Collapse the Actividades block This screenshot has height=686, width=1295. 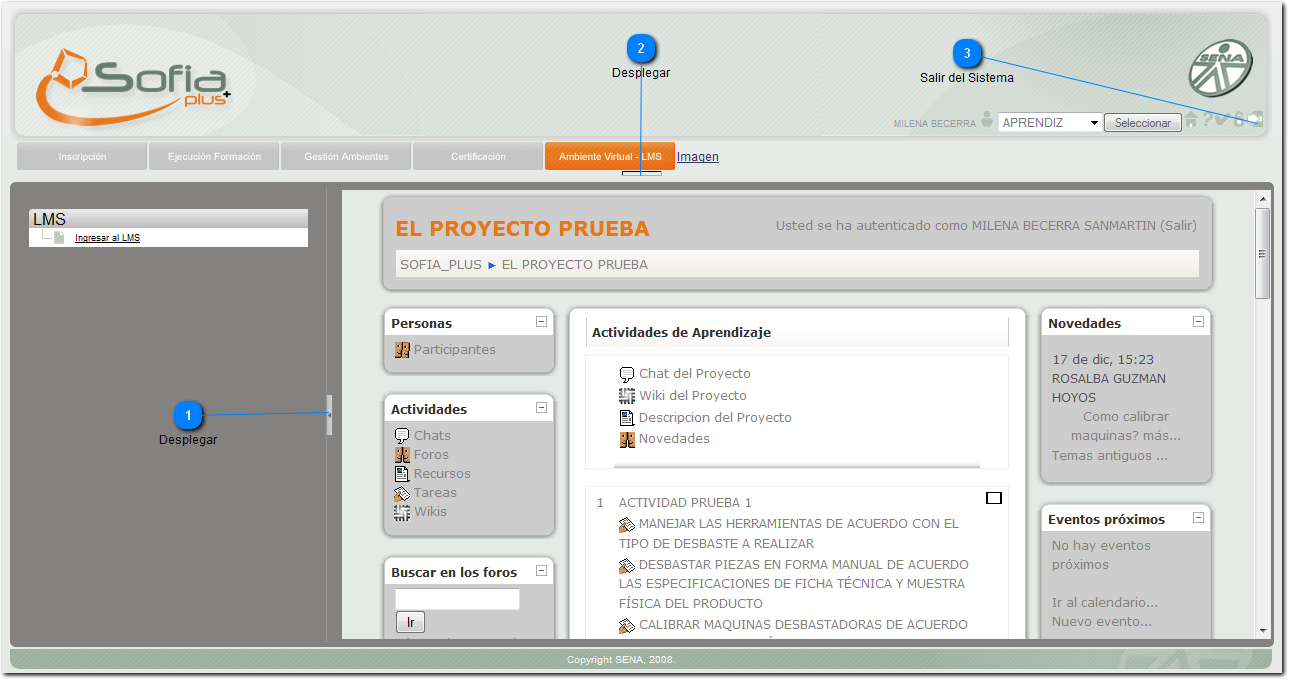pos(541,408)
